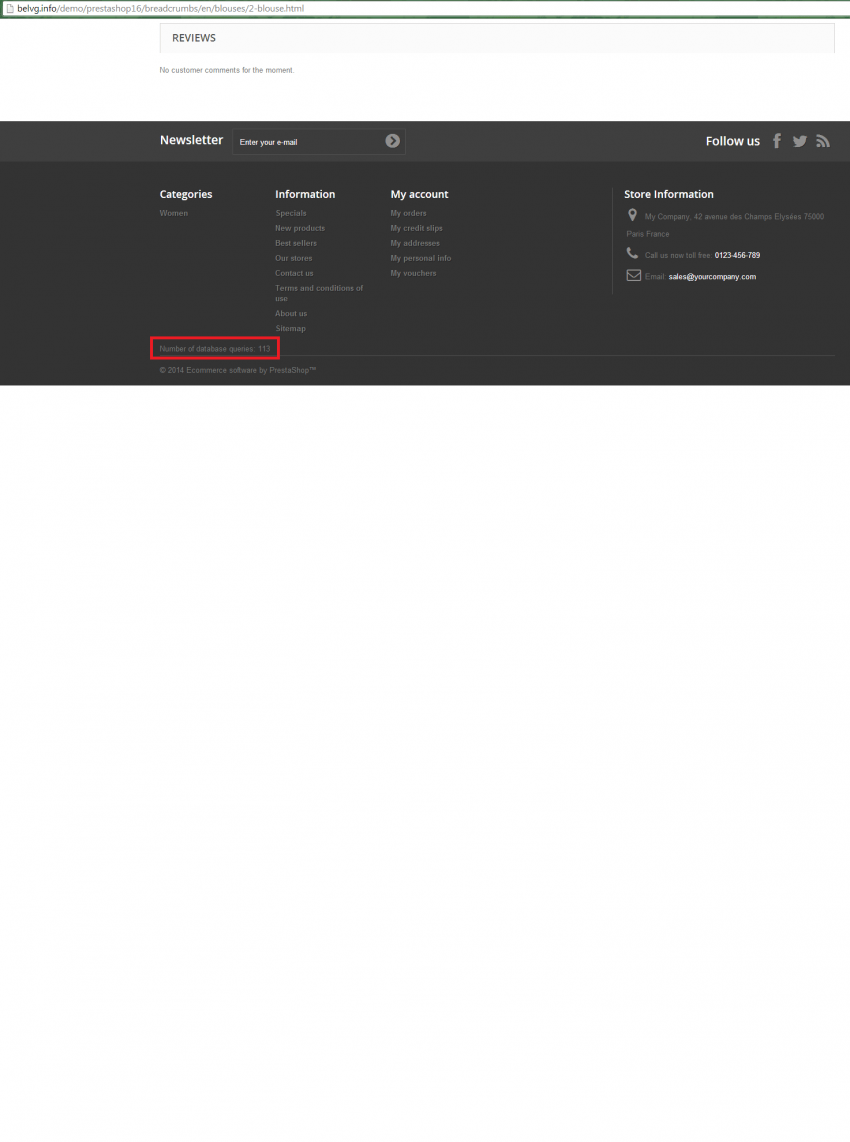Viewport: 850px width, 1142px height.
Task: Open My addresses link
Action: click(x=415, y=243)
